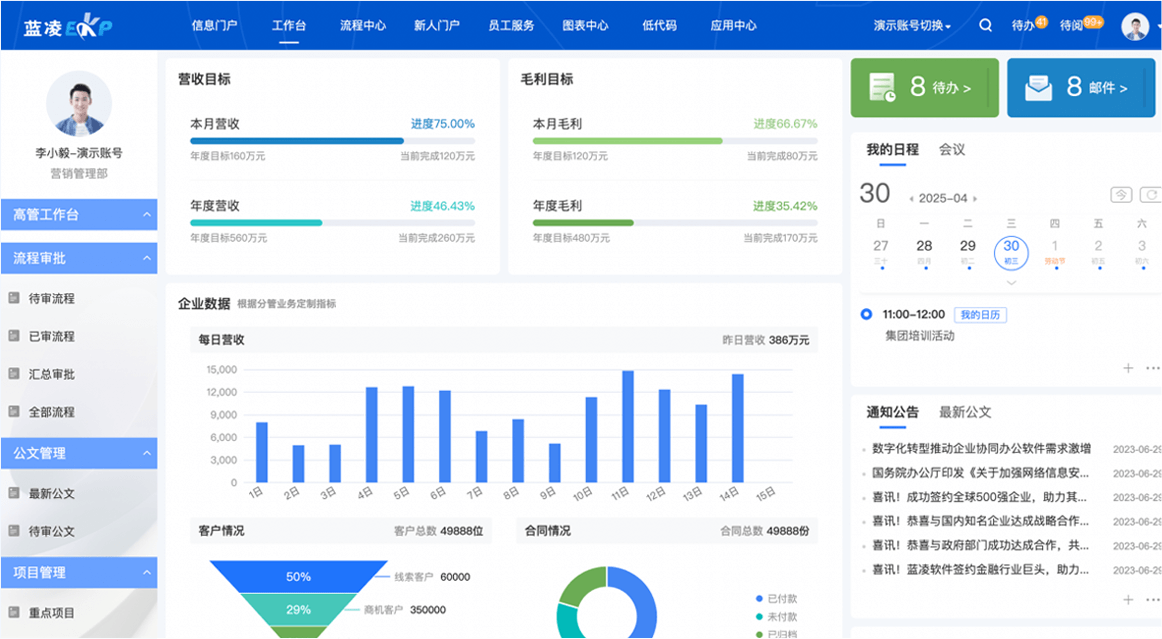Open the blue 8 邮件 envelope card

click(1080, 88)
